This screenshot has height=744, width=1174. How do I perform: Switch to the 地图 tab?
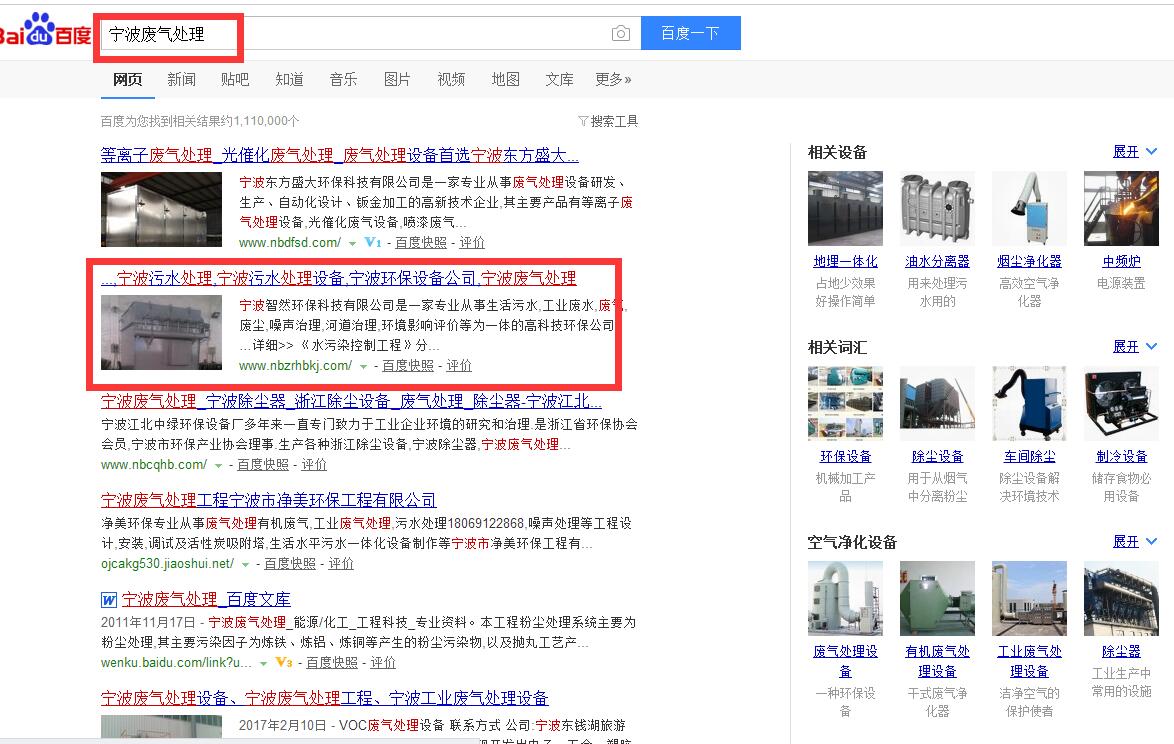505,79
